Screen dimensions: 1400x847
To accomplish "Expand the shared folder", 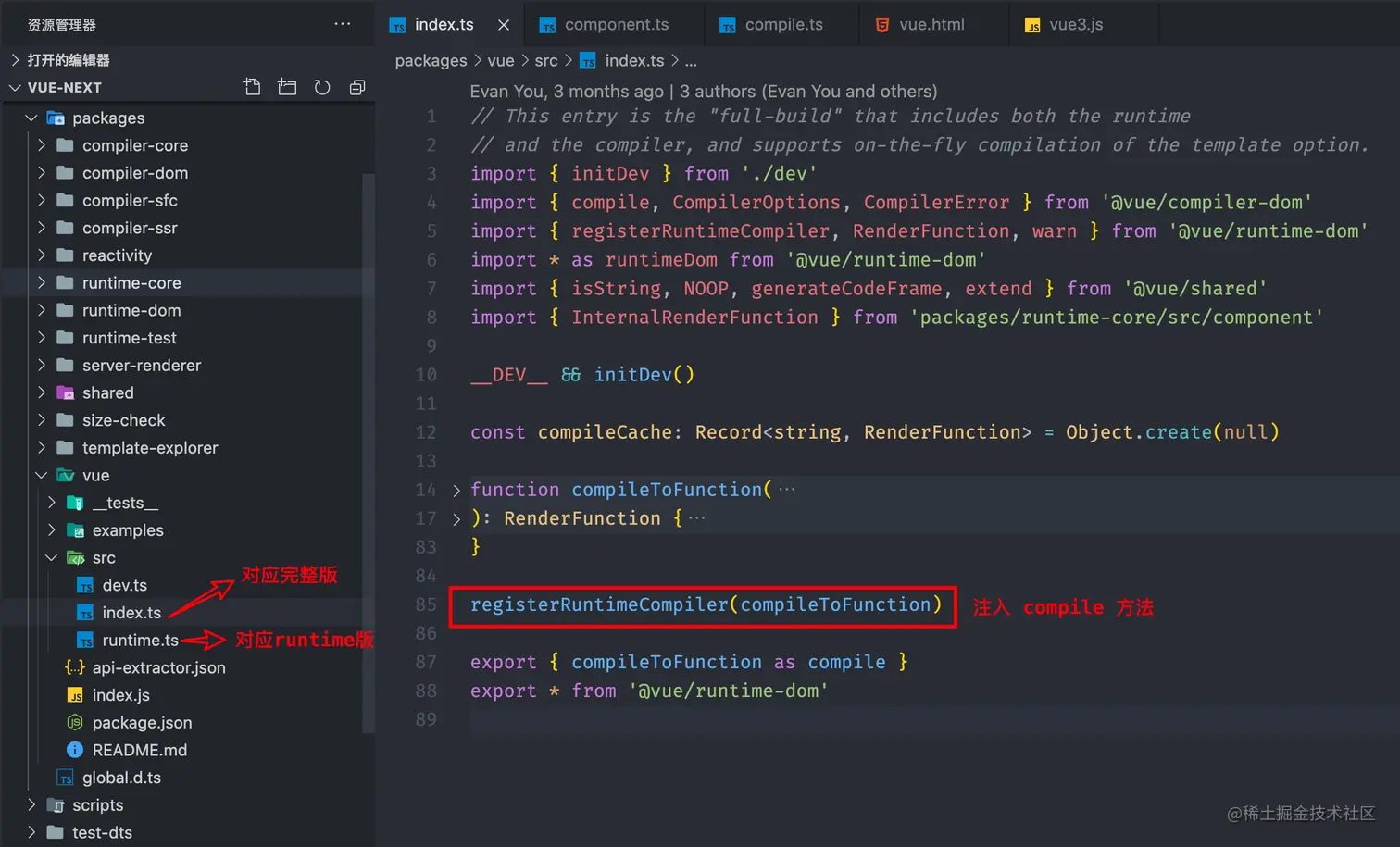I will point(42,392).
